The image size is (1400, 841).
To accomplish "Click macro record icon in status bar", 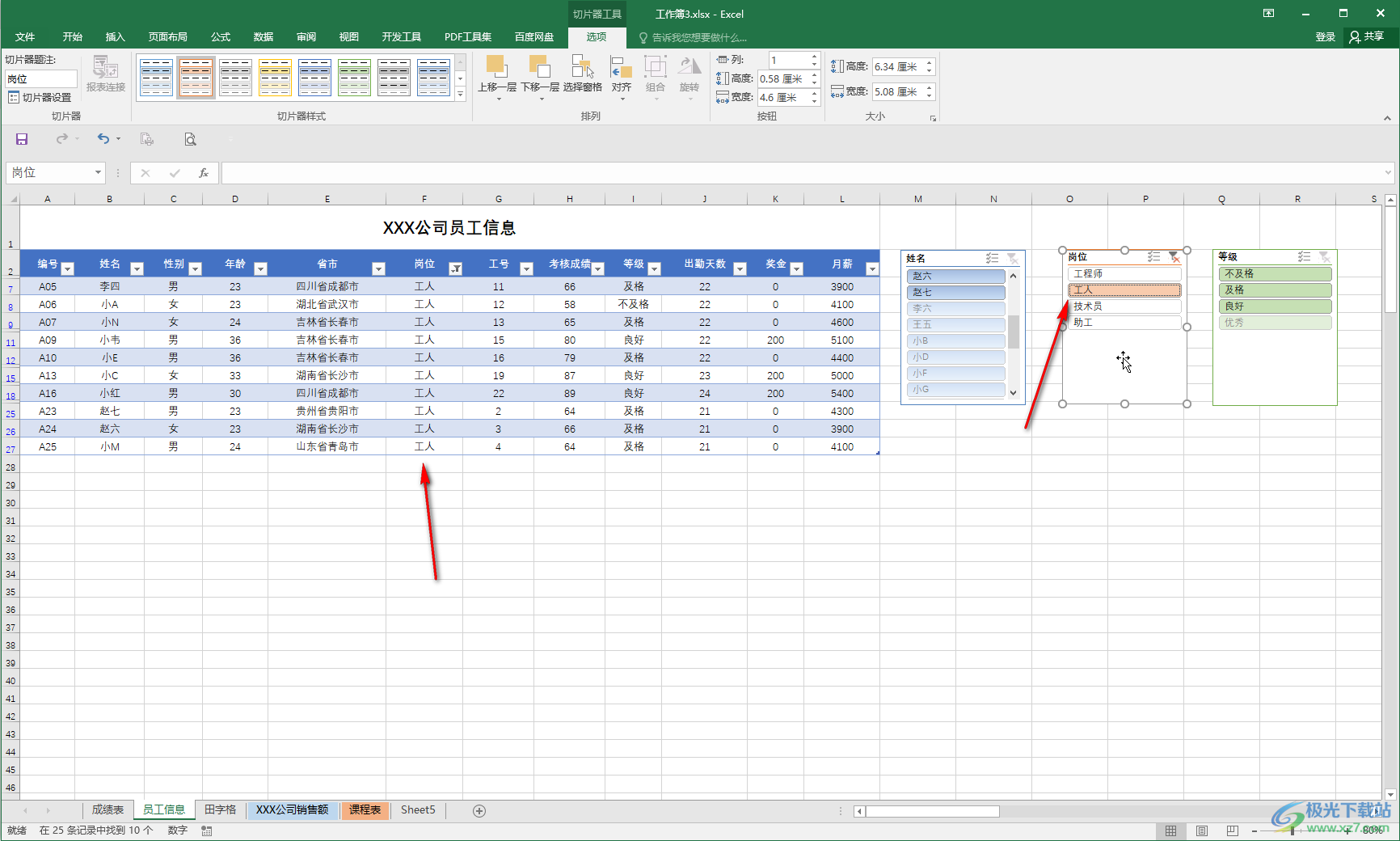I will pos(207,830).
